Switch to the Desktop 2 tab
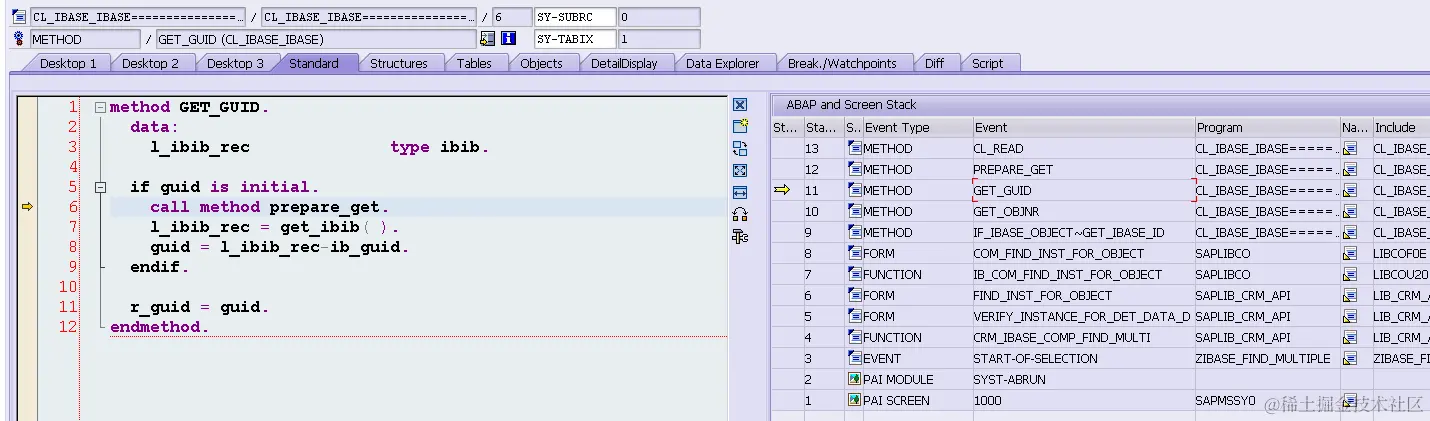The height and width of the screenshot is (421, 1430). pos(151,63)
